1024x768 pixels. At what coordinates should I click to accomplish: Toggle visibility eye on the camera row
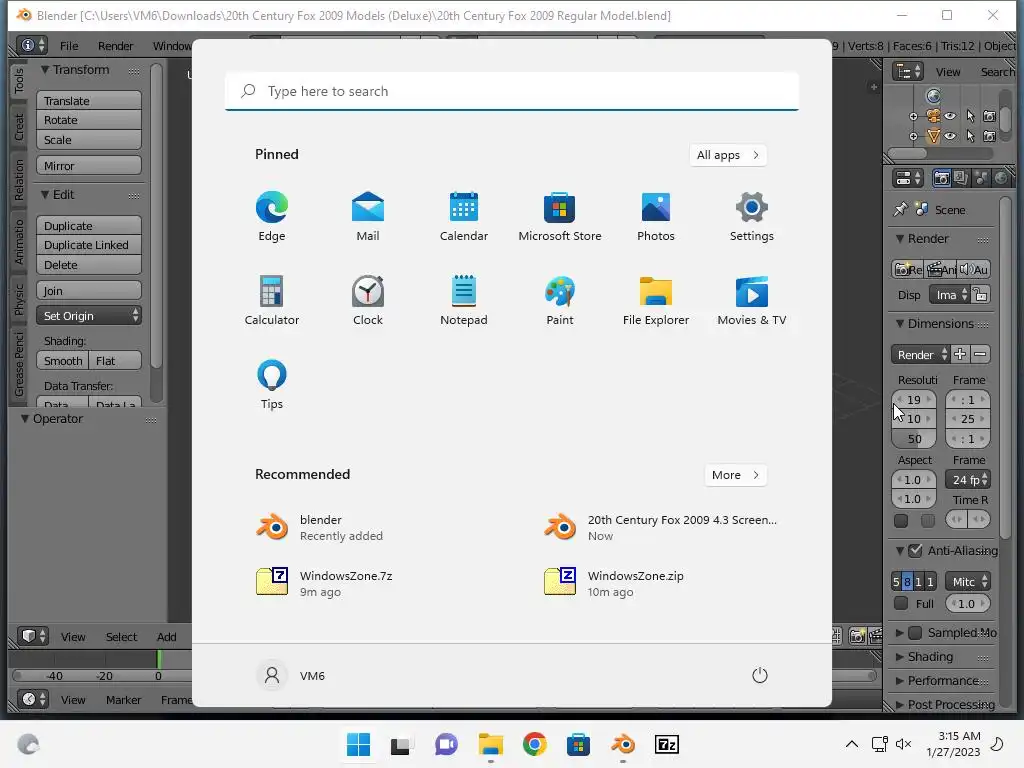coord(950,116)
